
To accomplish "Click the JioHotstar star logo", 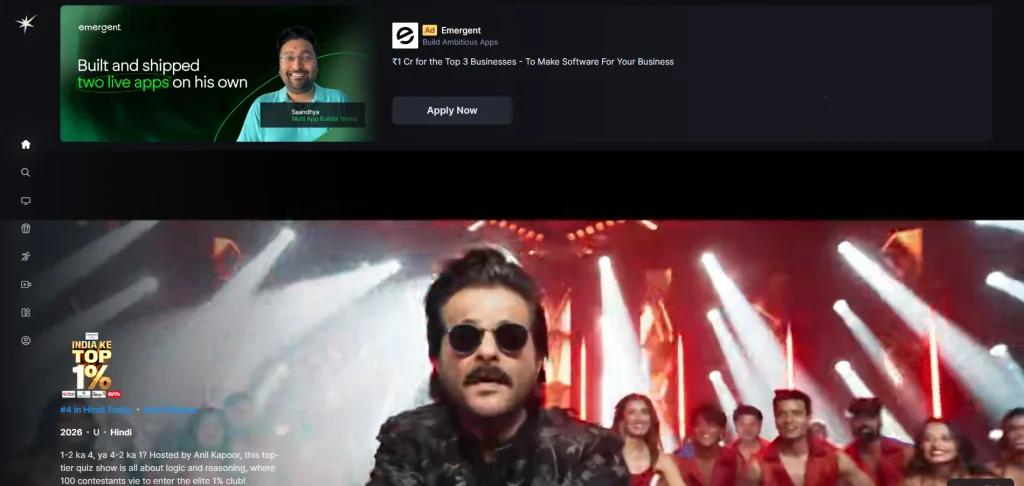I will (25, 24).
